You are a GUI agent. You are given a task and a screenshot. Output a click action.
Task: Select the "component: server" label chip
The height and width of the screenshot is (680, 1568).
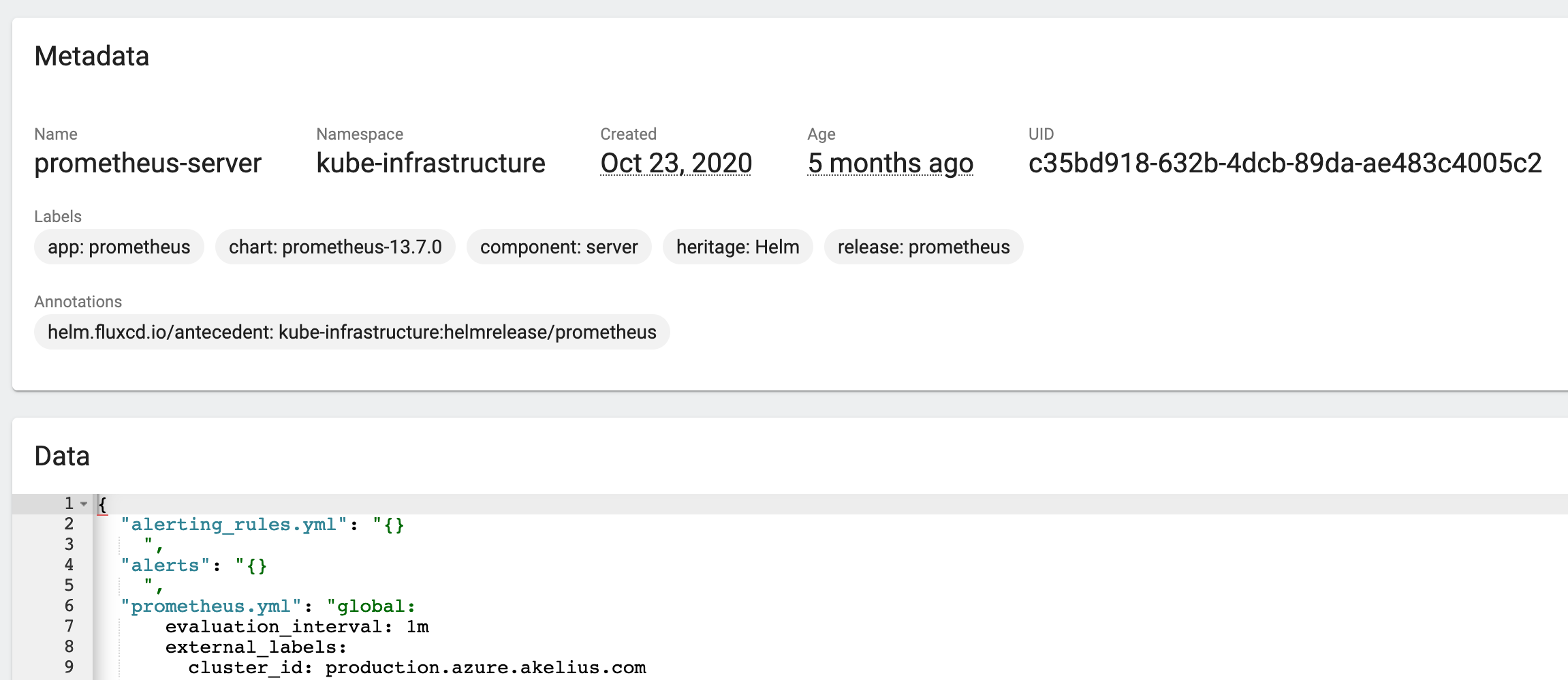[559, 247]
